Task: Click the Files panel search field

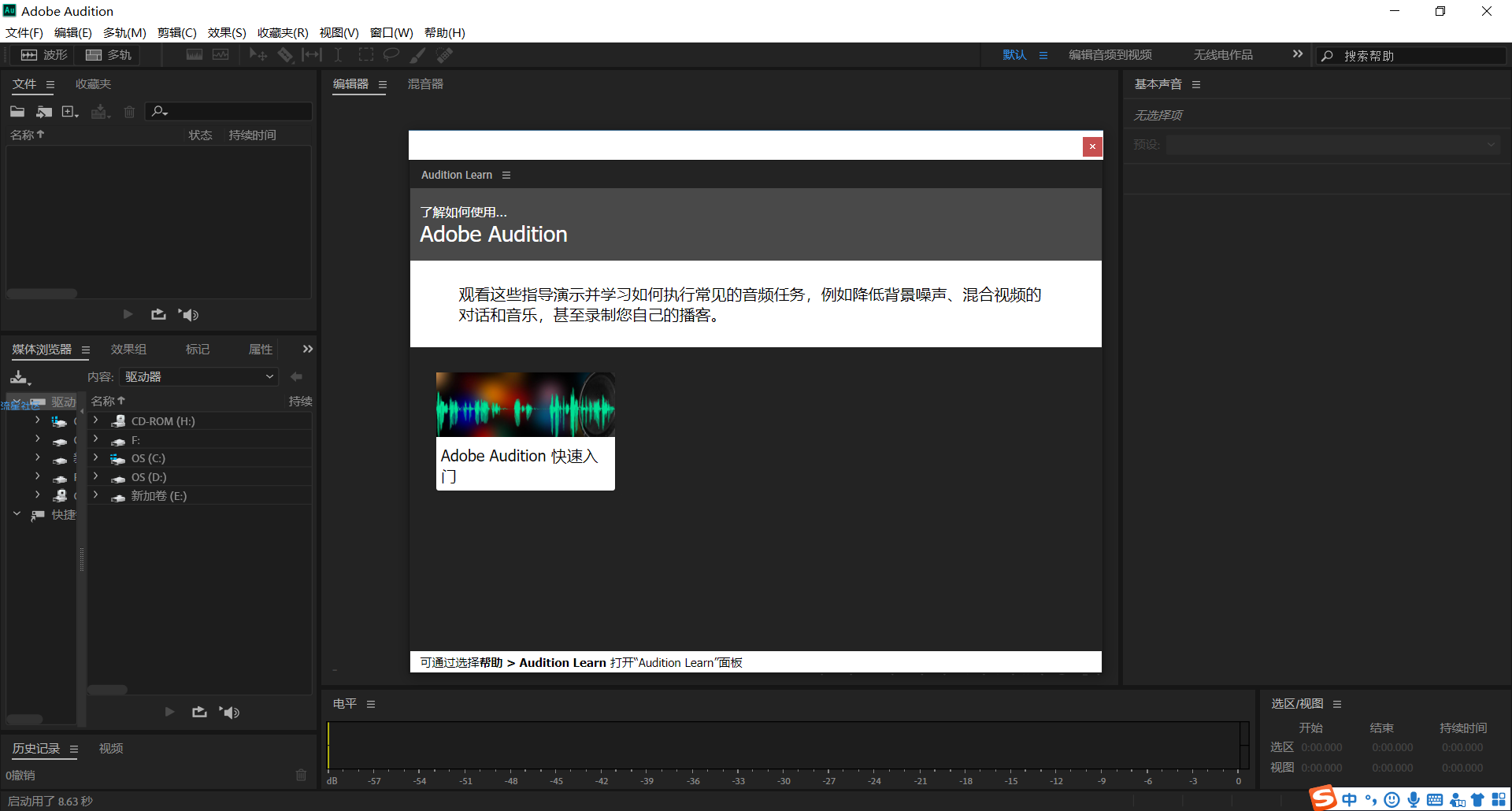Action: pos(229,112)
